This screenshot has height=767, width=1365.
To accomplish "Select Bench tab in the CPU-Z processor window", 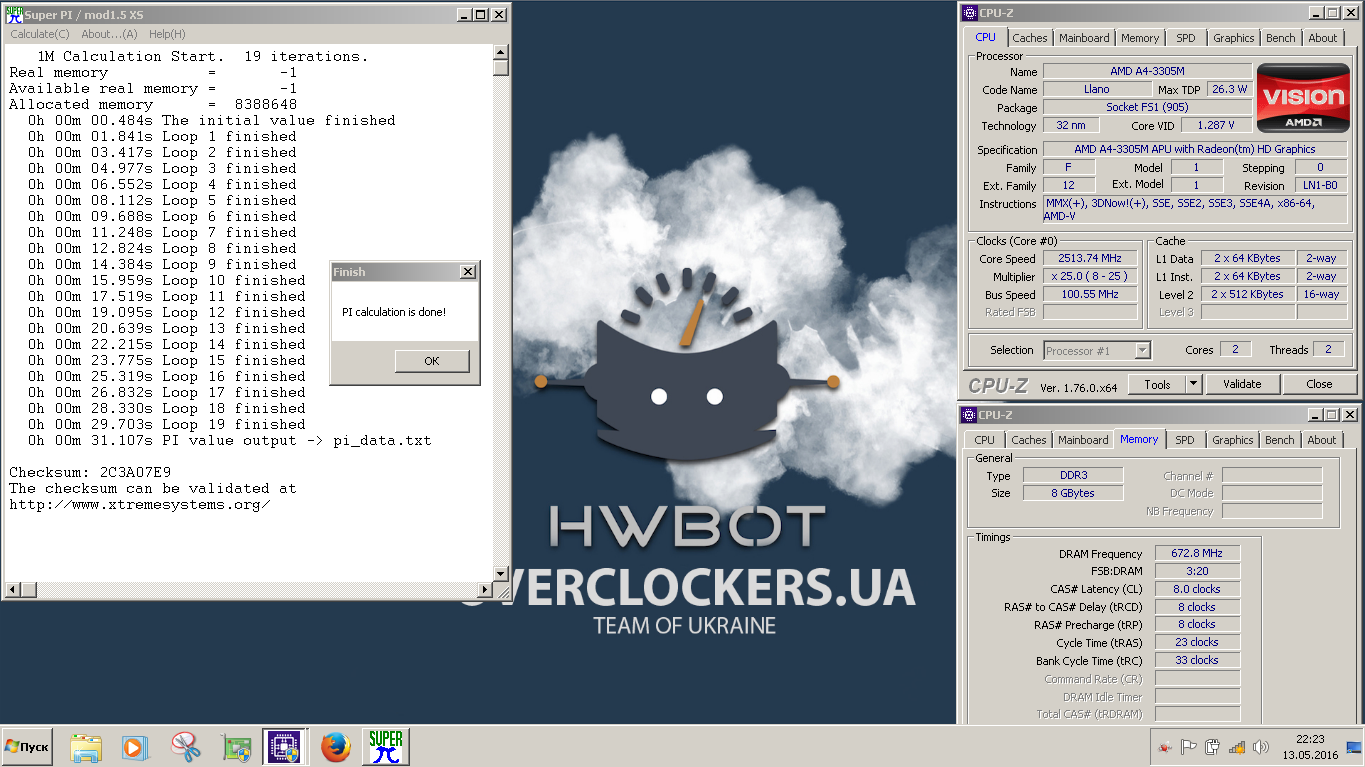I will tap(1281, 38).
